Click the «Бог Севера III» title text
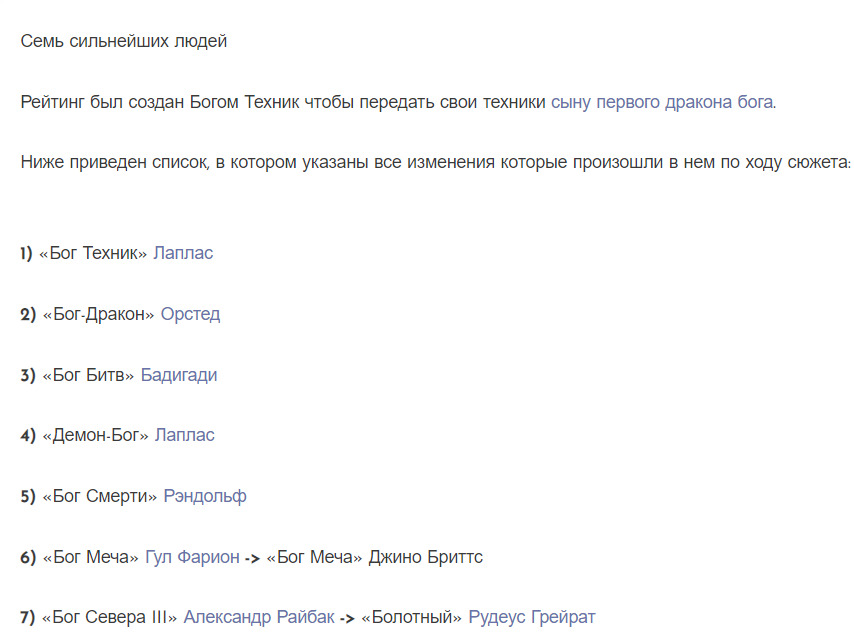Screen dimensions: 854x635 110,617
